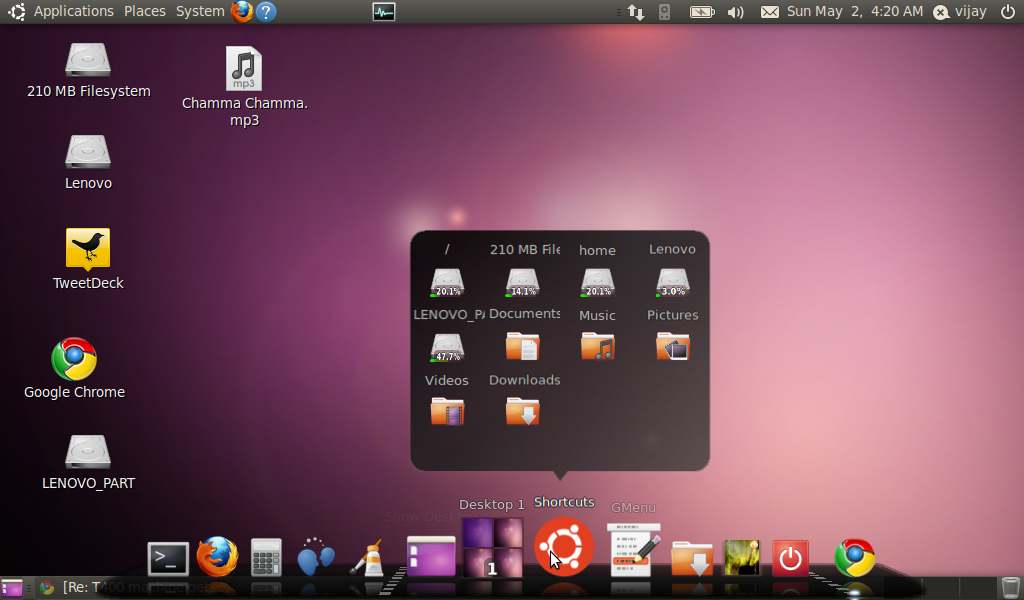The image size is (1024, 600).
Task: Open Documents folder in the shortcuts popup
Action: (523, 346)
